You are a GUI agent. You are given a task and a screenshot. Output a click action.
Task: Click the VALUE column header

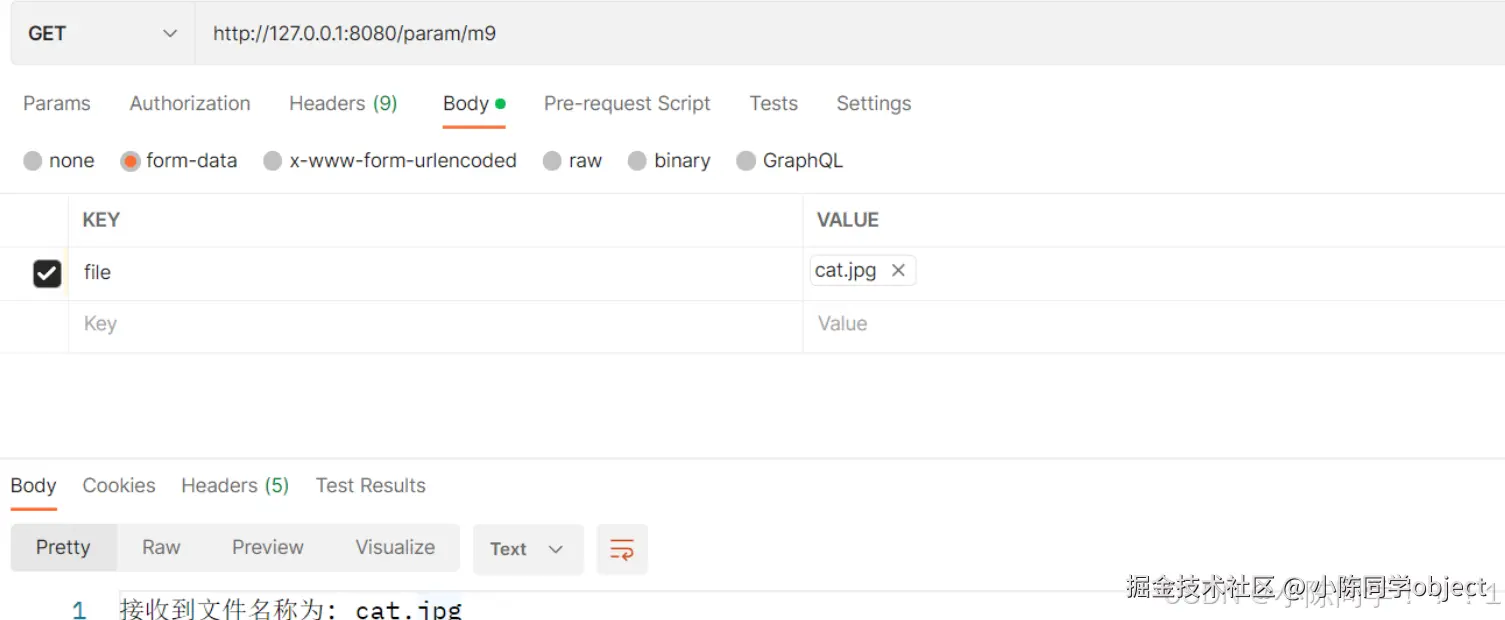pyautogui.click(x=848, y=220)
